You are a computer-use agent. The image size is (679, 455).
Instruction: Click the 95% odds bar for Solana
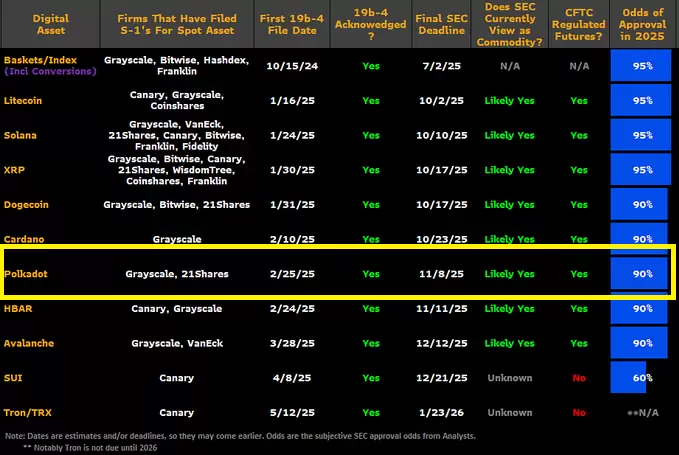pos(641,135)
